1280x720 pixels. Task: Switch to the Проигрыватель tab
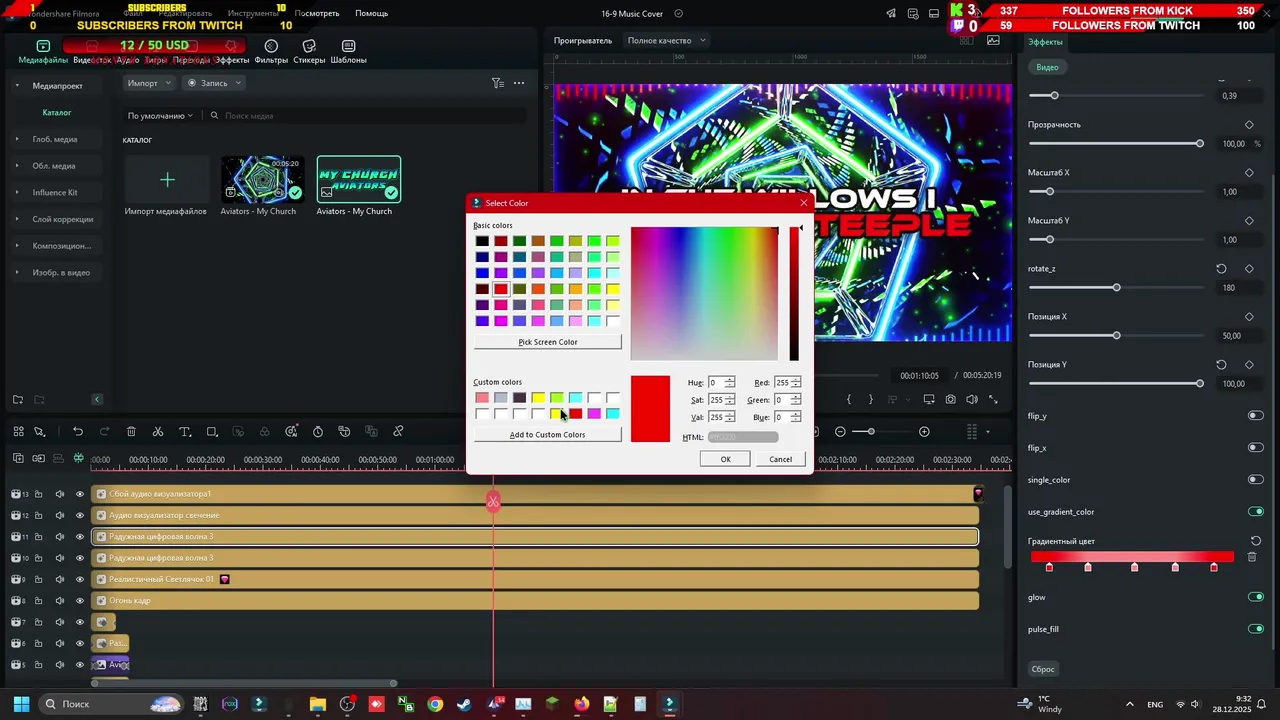583,41
